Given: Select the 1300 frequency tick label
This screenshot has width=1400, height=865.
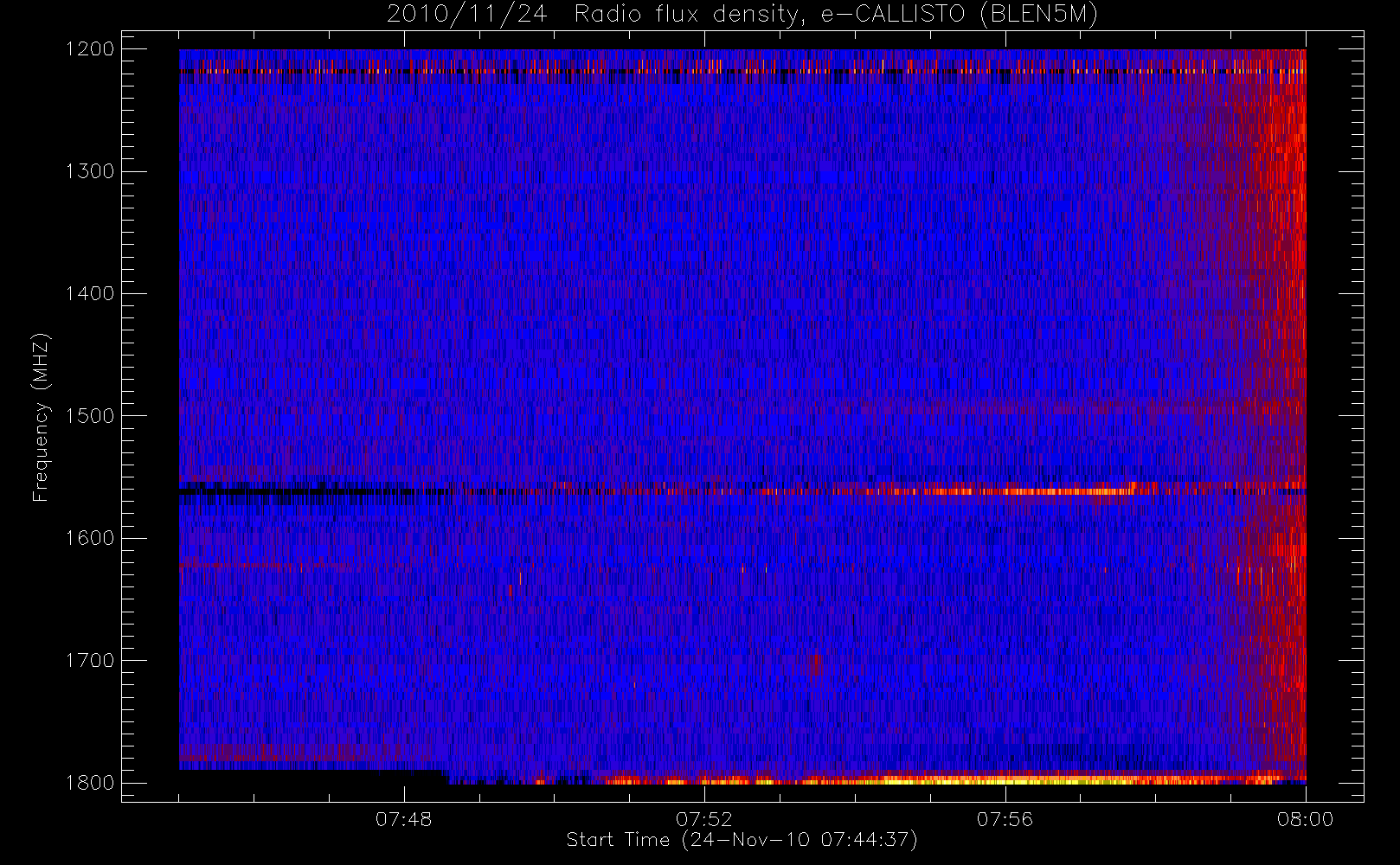Looking at the screenshot, I should (x=90, y=171).
